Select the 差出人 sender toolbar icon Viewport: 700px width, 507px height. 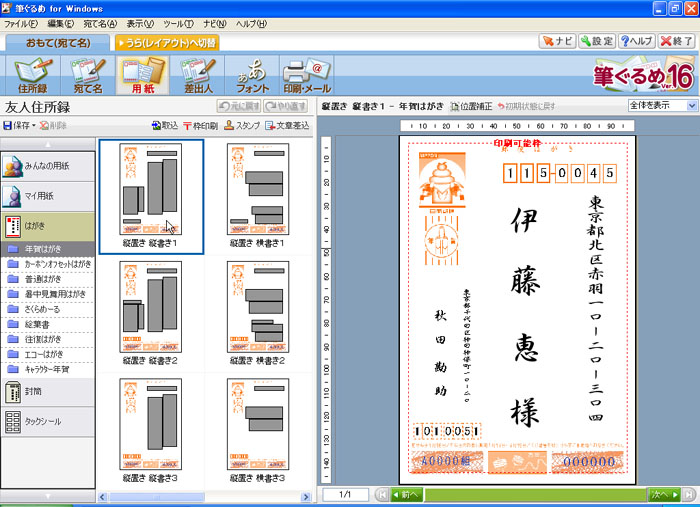tap(200, 76)
